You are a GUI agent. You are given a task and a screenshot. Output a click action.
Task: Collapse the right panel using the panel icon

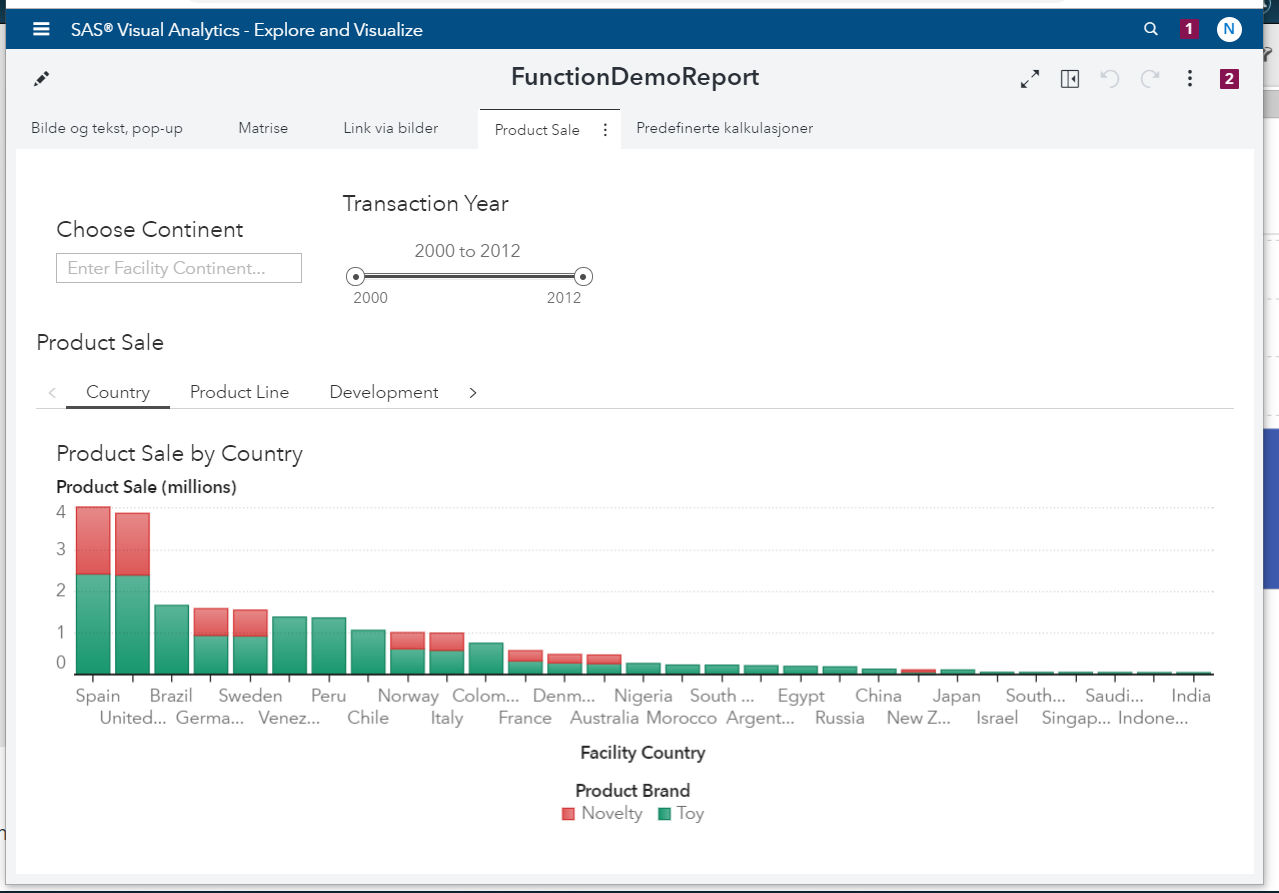(x=1069, y=78)
